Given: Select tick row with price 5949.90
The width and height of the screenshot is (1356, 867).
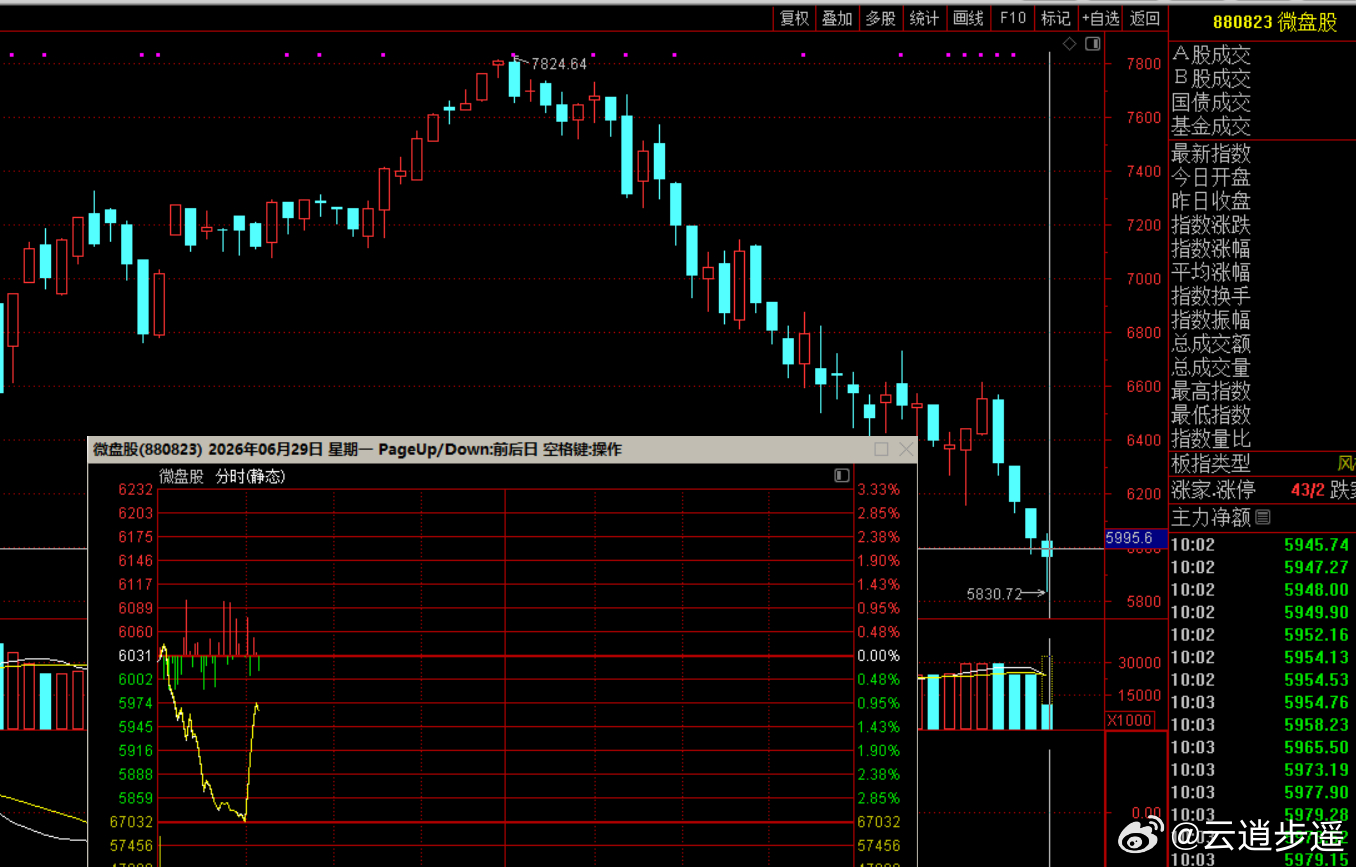Looking at the screenshot, I should (x=1262, y=612).
